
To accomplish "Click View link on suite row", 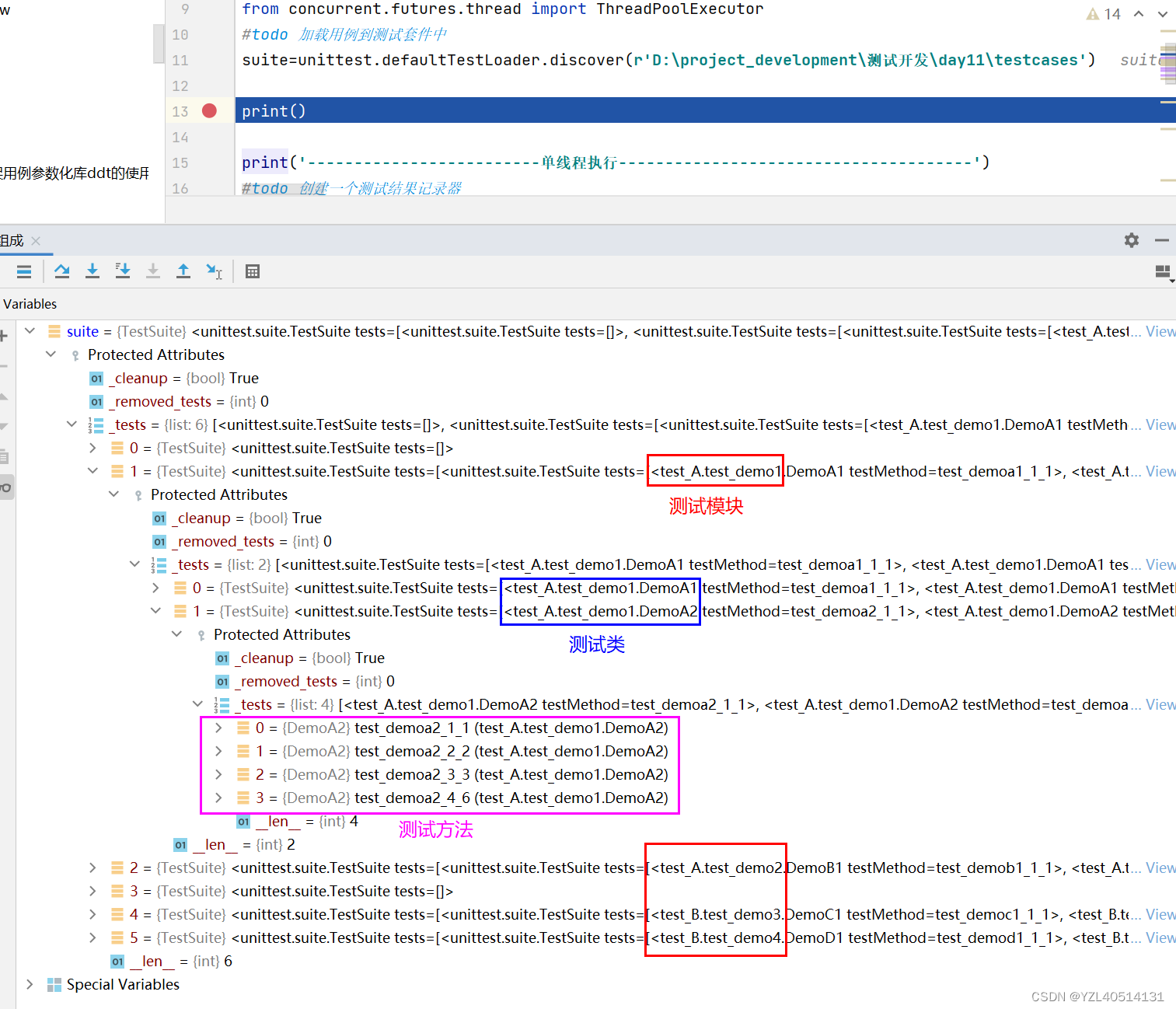I will click(1160, 331).
